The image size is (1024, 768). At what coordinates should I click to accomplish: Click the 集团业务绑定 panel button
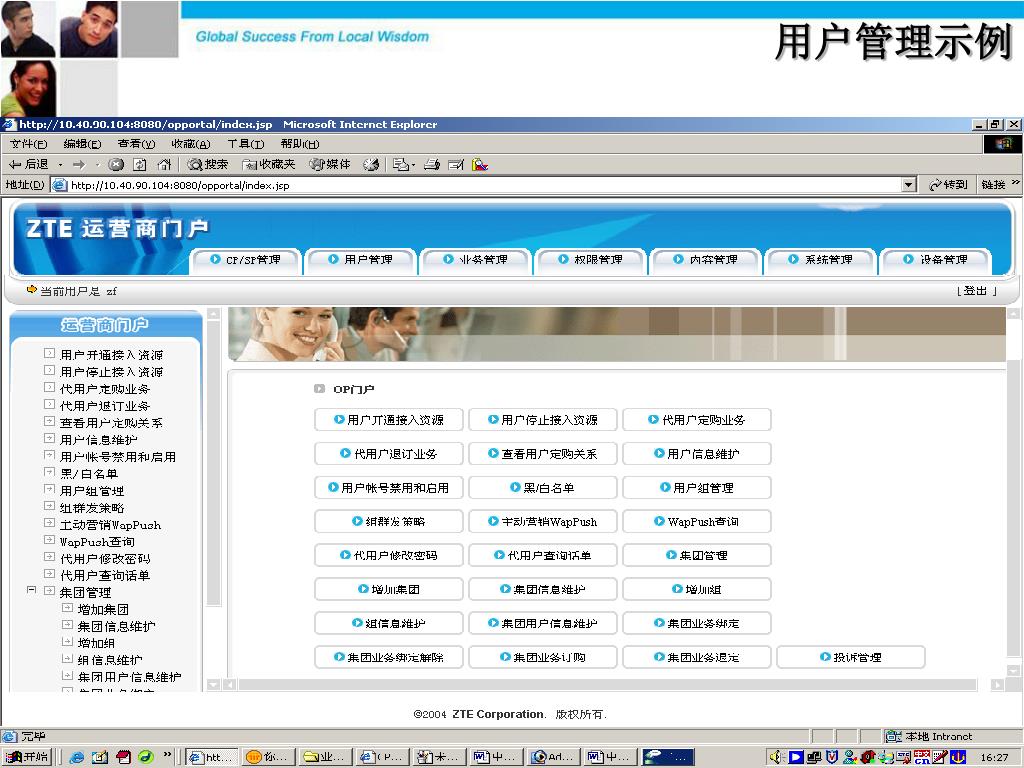(x=697, y=624)
